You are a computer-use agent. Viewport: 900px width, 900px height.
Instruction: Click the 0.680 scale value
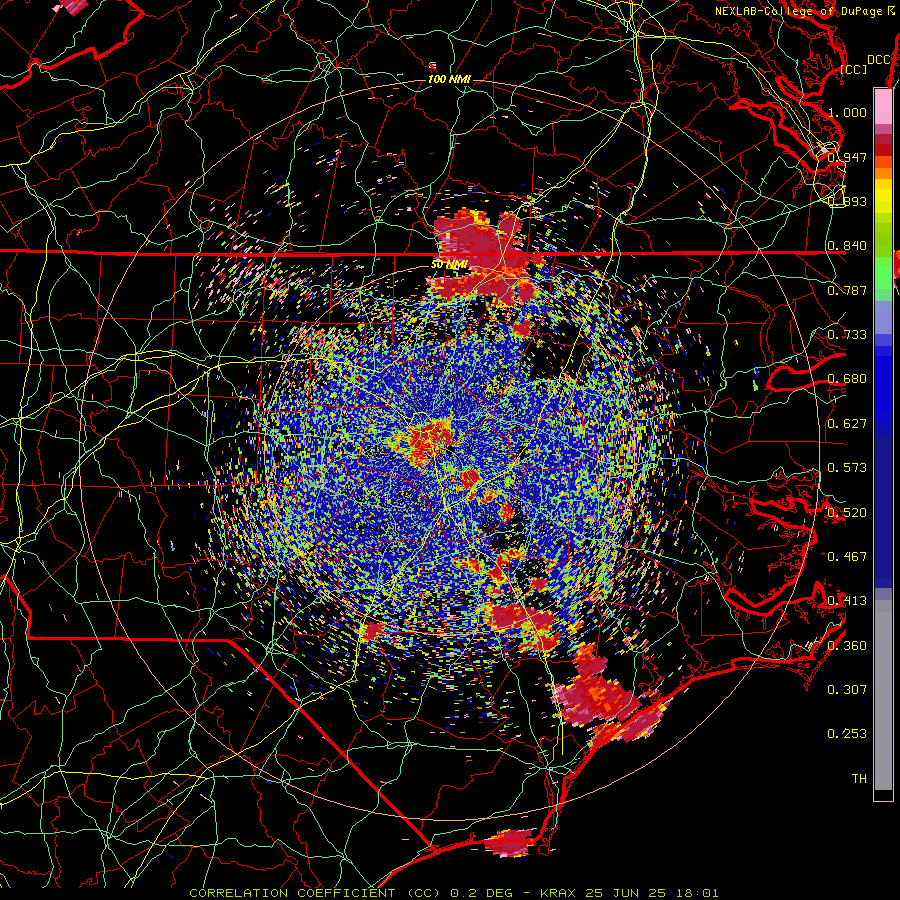[847, 379]
